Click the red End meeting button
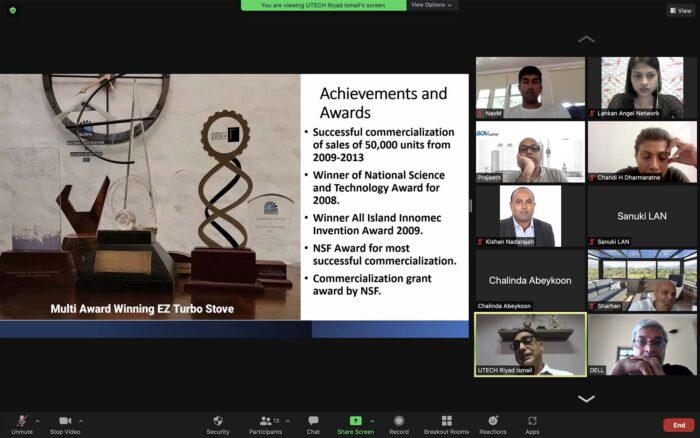This screenshot has height=438, width=700. coord(678,424)
